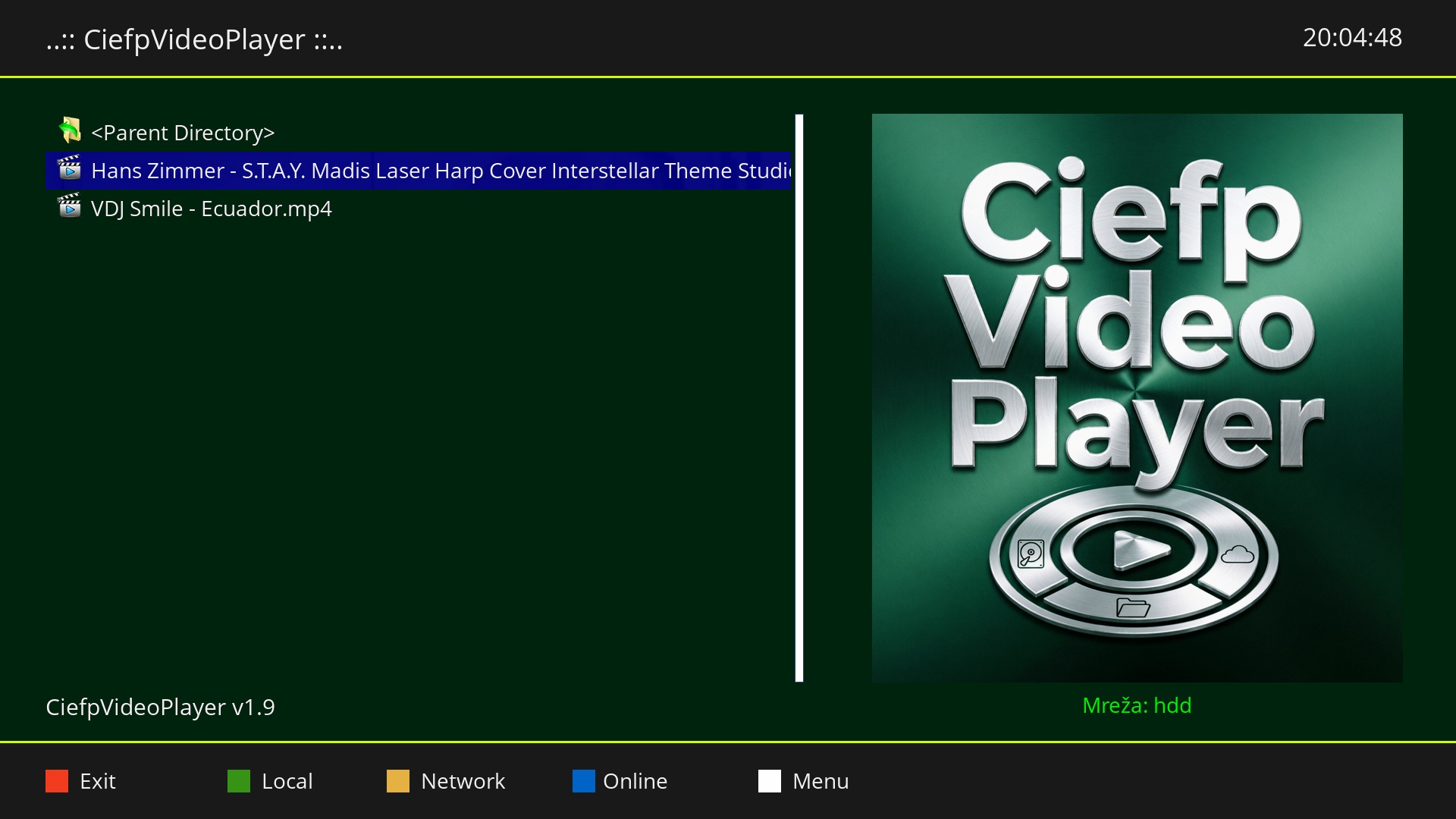
Task: Open the Menu option
Action: [821, 781]
